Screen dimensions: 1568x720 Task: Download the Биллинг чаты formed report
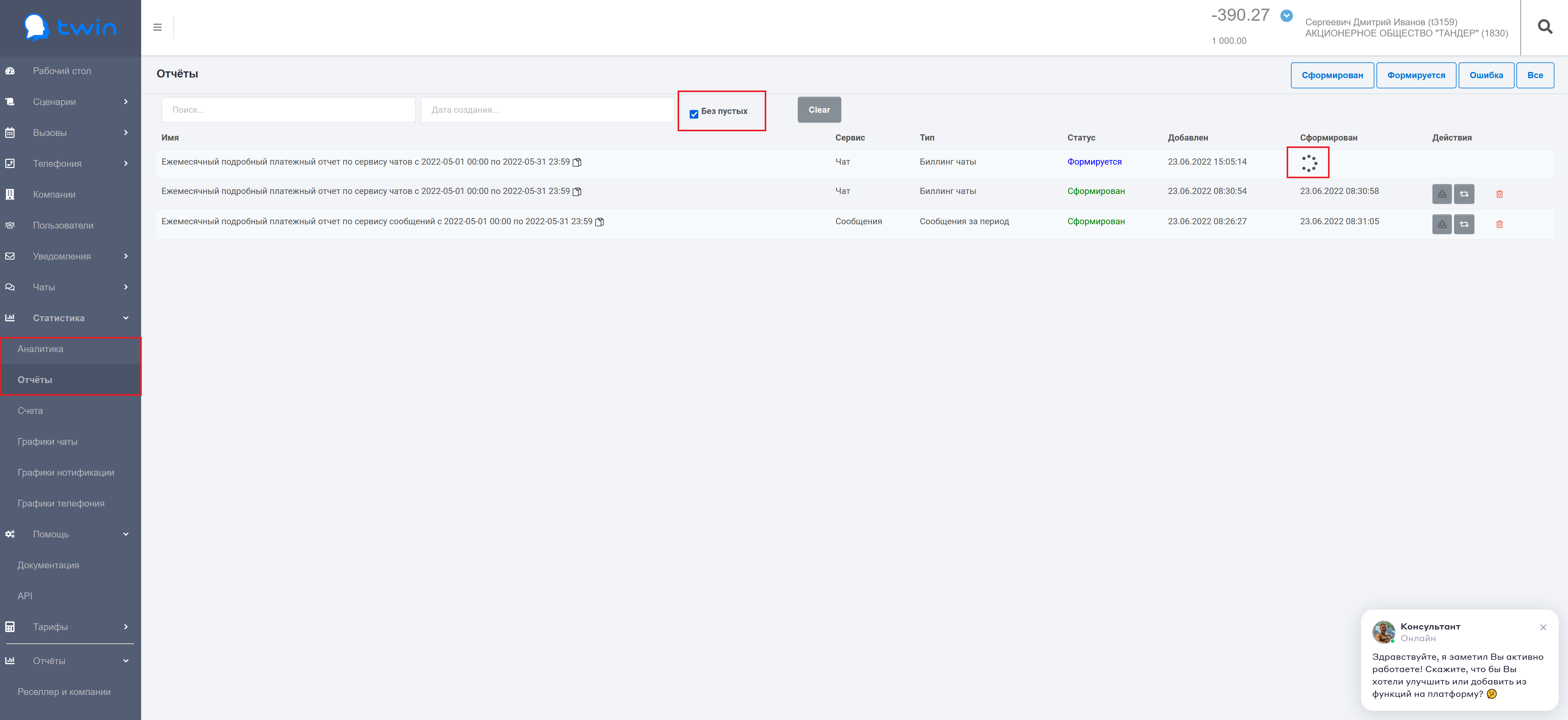[1441, 194]
